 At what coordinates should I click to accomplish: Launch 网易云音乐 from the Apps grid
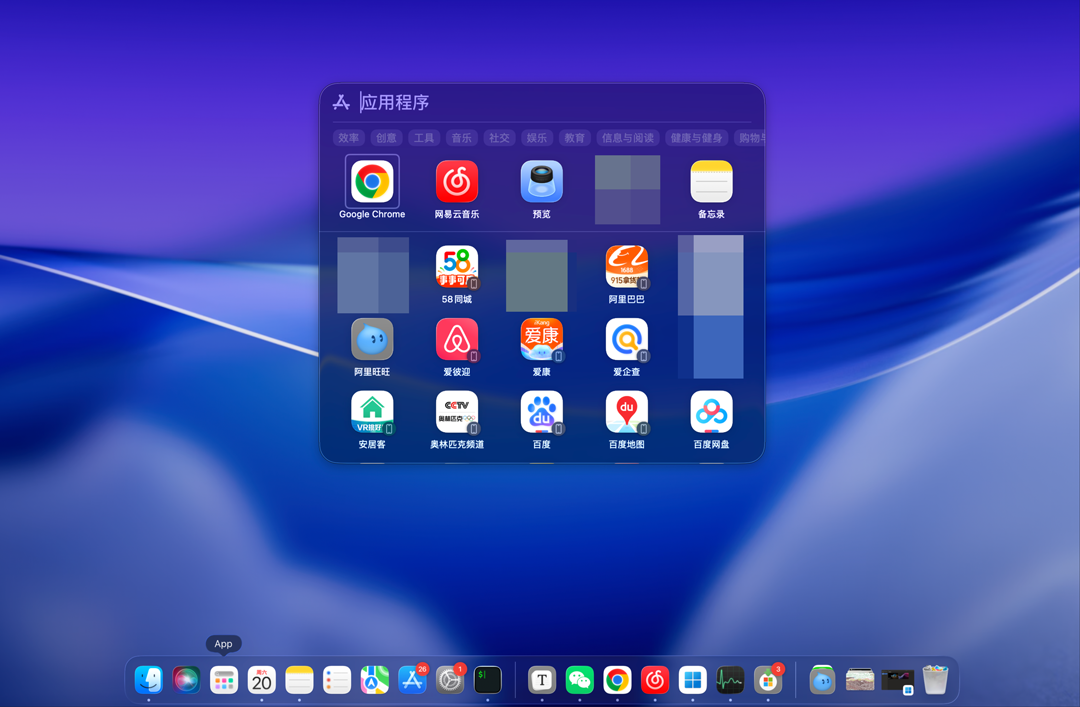click(457, 182)
